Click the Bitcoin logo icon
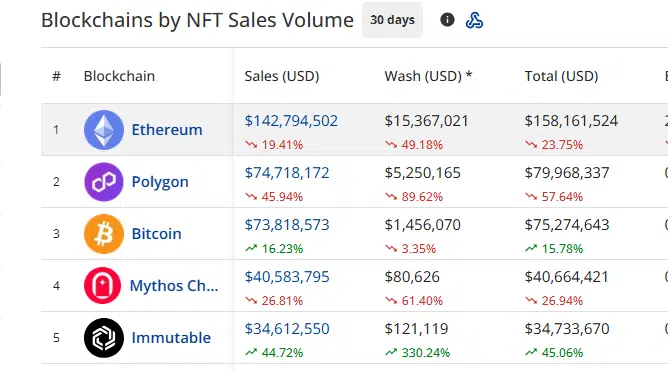Image resolution: width=668 pixels, height=370 pixels. point(104,234)
